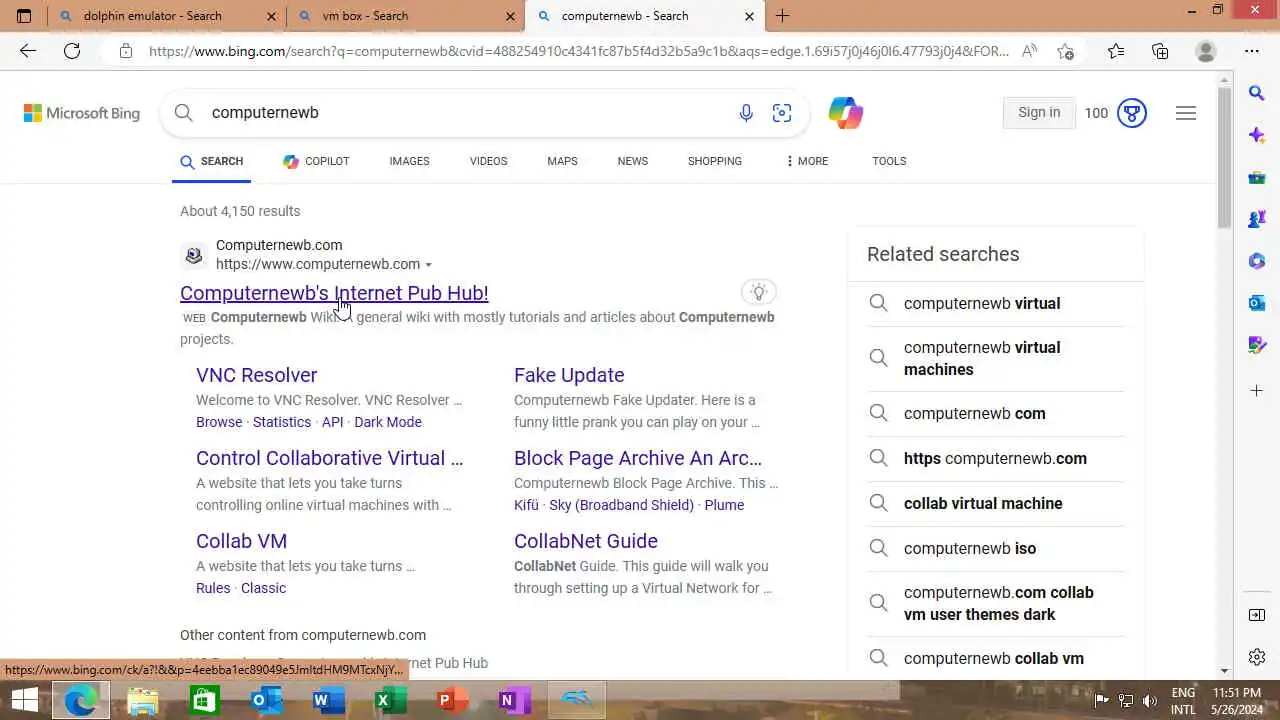Screen dimensions: 1280x720
Task: Select the MAPS search tab
Action: (562, 161)
